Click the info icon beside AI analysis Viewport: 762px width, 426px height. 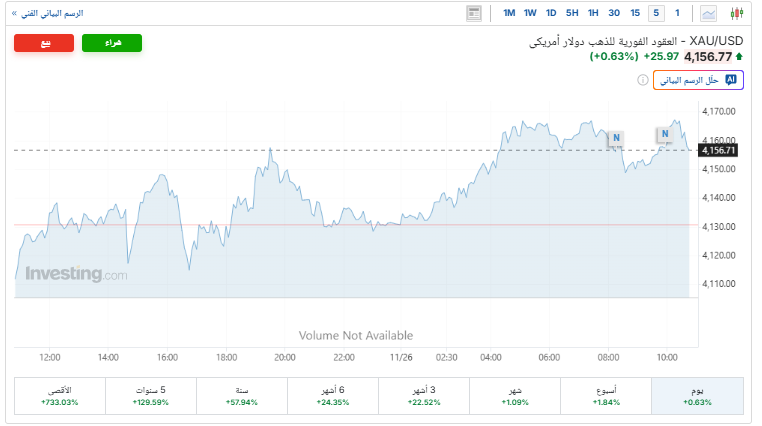[x=642, y=79]
